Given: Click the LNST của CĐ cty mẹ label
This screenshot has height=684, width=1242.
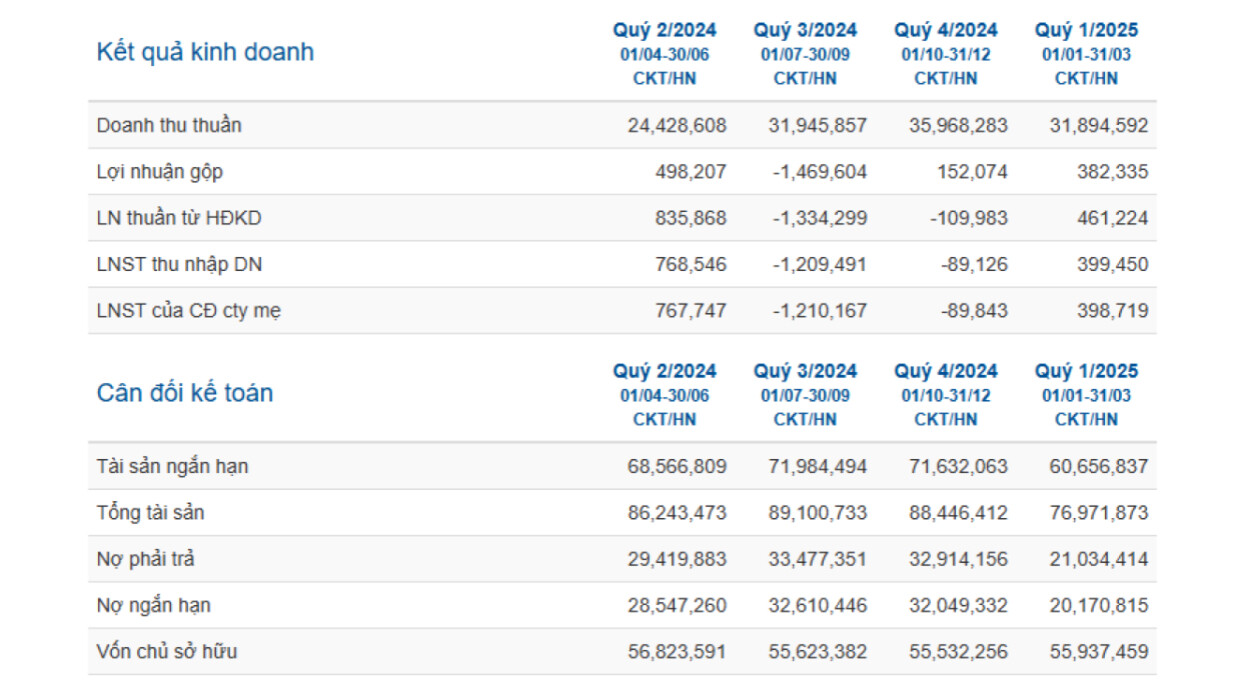Looking at the screenshot, I should click(189, 311).
